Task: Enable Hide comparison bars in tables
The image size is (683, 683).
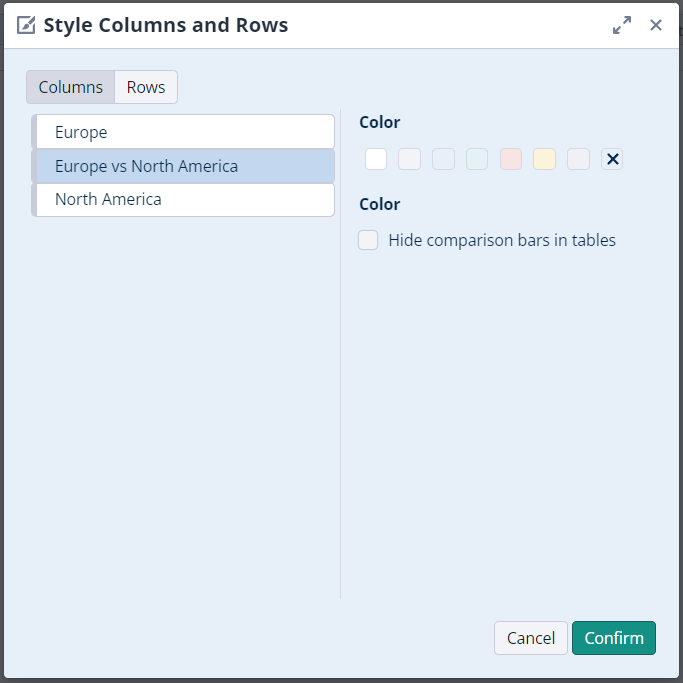Action: [x=369, y=240]
